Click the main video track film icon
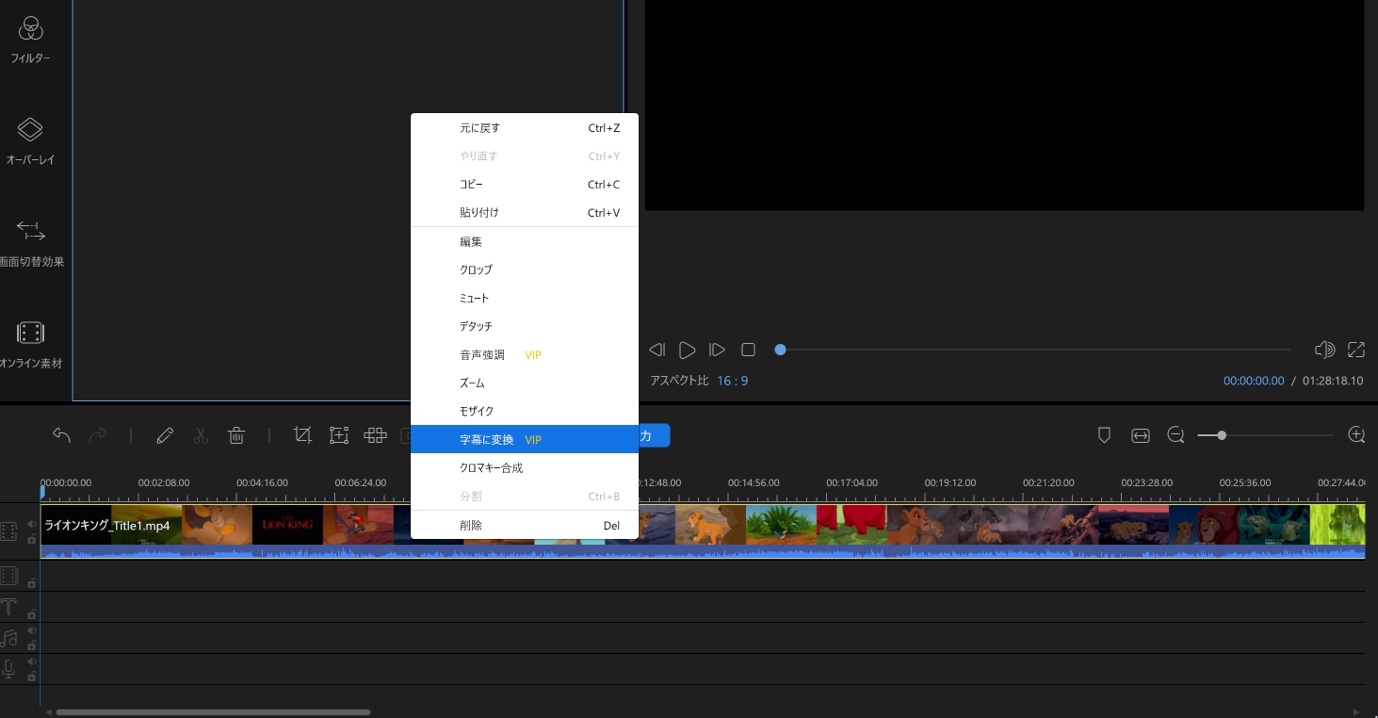Viewport: 1378px width, 718px height. coord(9,531)
